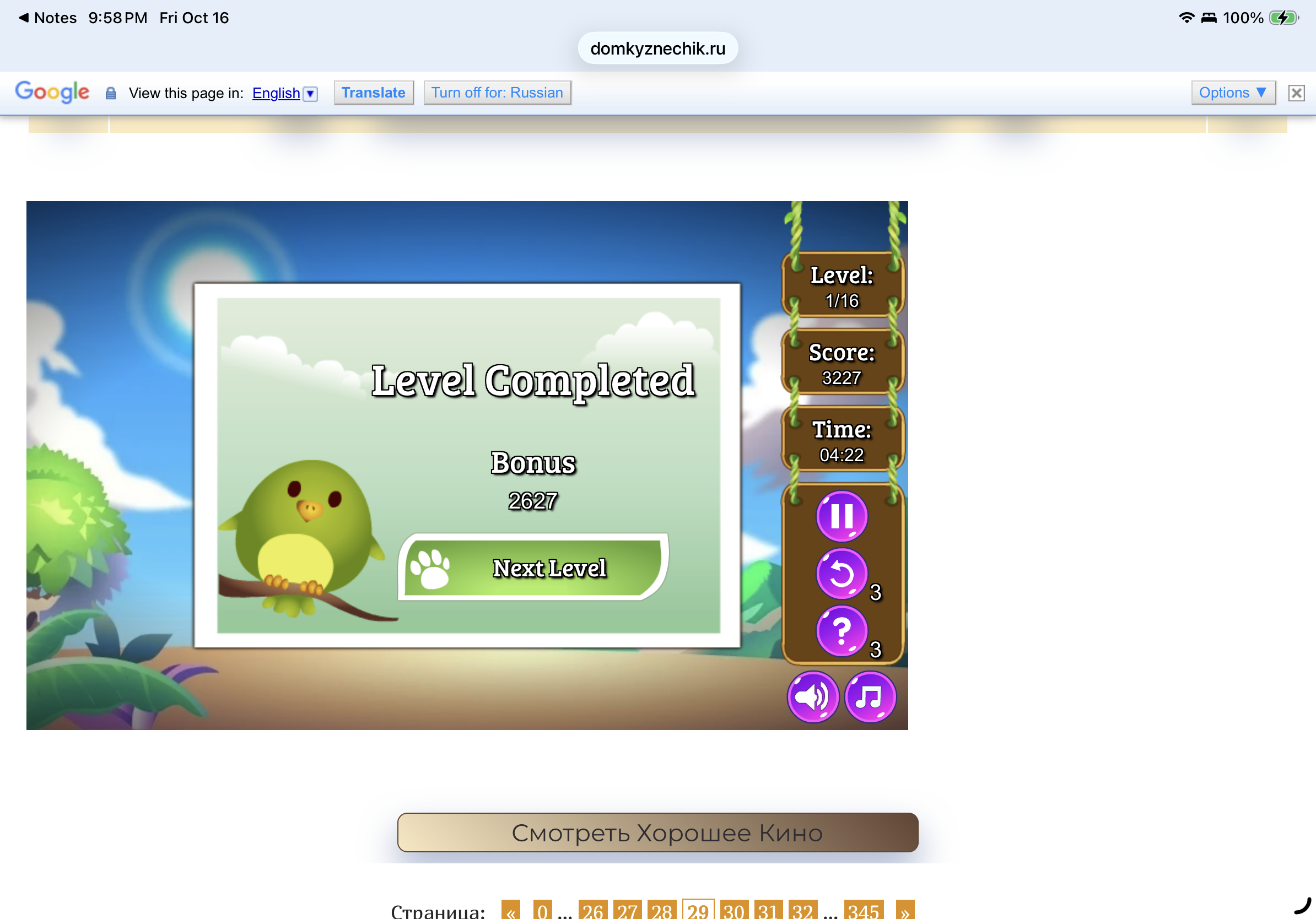
Task: Open page 26 in pagination
Action: click(593, 910)
